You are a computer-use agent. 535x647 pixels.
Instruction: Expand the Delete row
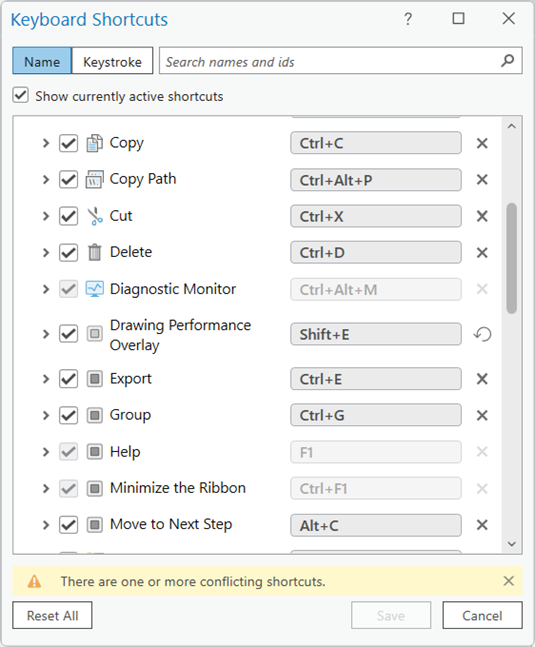(46, 253)
